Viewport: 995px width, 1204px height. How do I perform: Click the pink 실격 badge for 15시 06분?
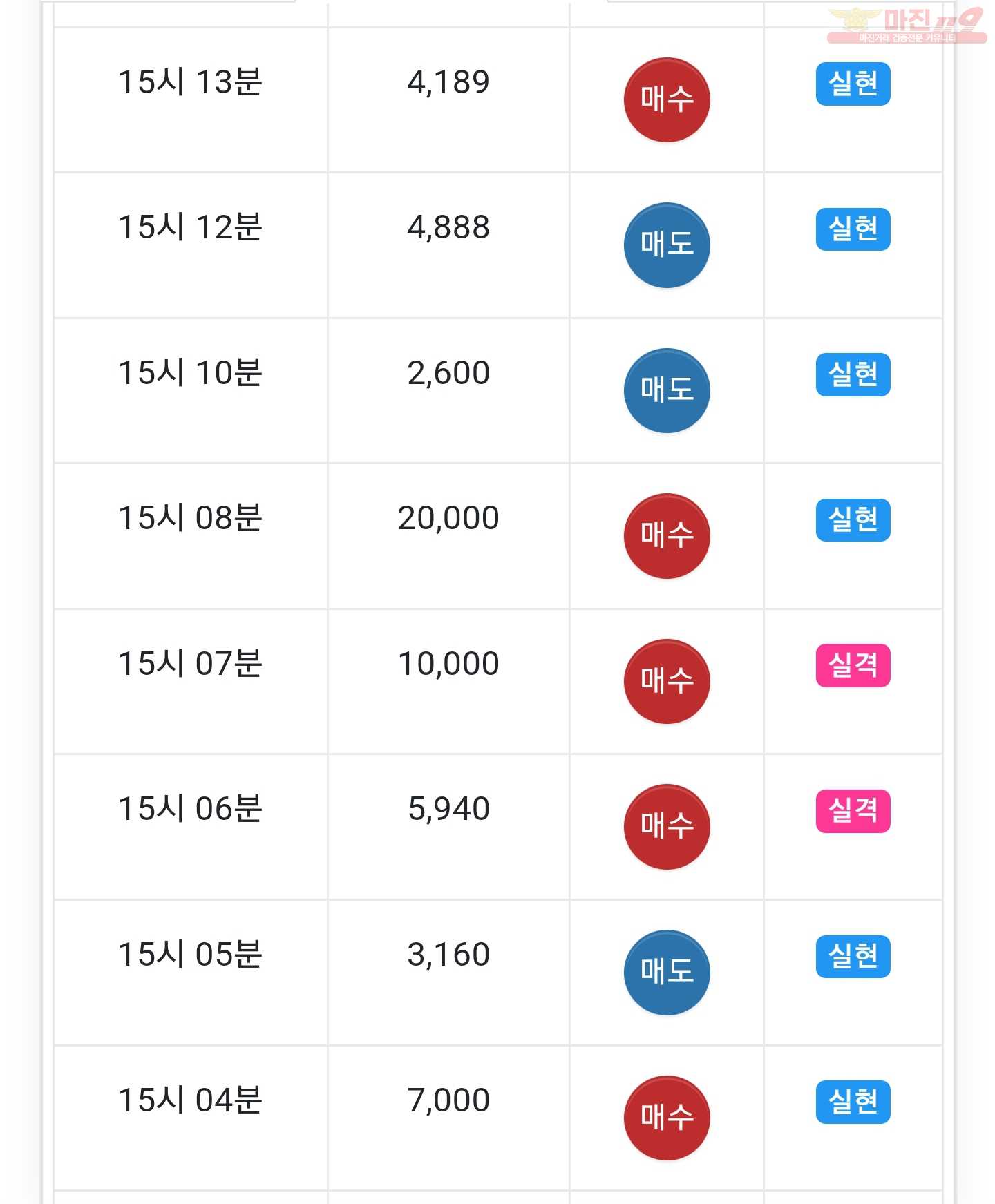click(x=853, y=811)
